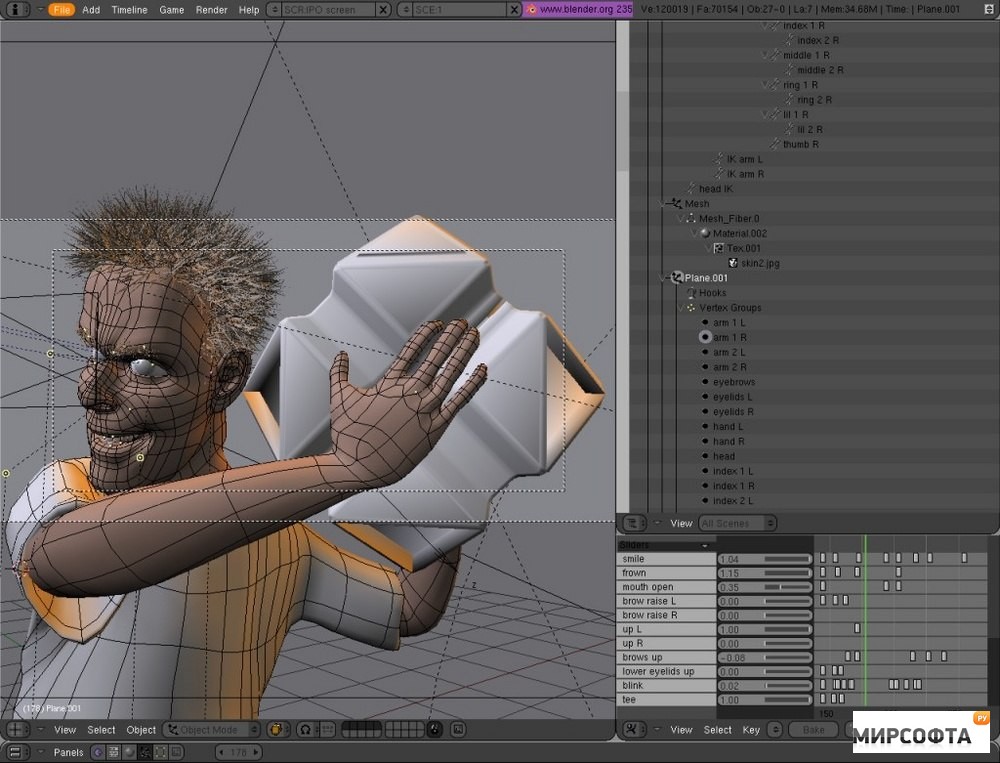1000x763 pixels.
Task: Open the Render menu
Action: pyautogui.click(x=211, y=10)
